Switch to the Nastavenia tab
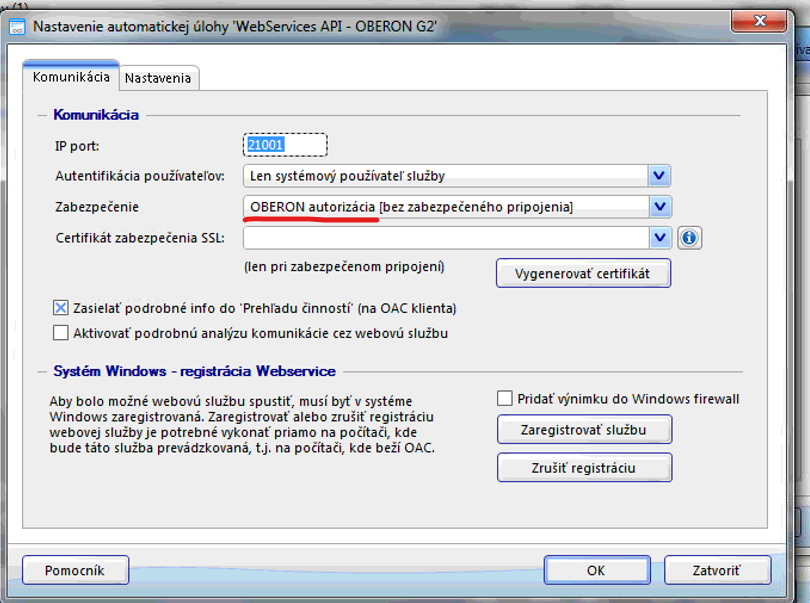The height and width of the screenshot is (603, 810). (160, 77)
